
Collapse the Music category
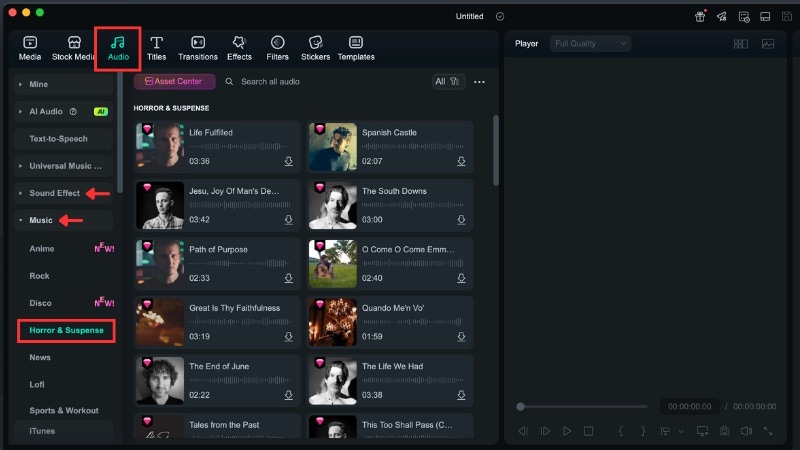63,220
